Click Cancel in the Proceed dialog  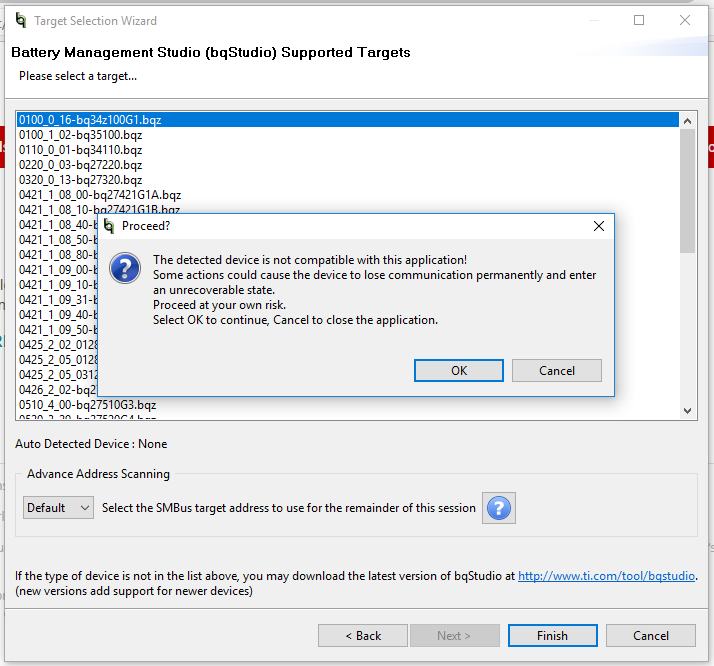(x=556, y=371)
